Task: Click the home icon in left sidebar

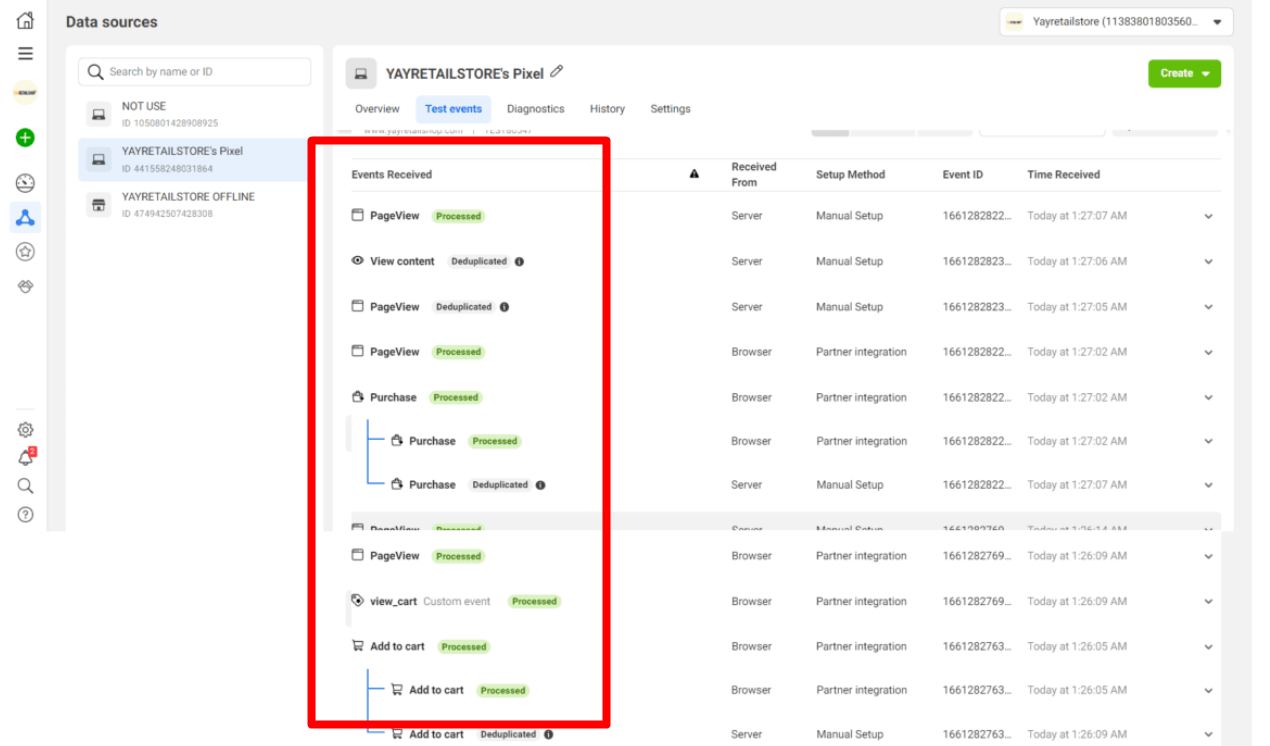Action: coord(25,21)
